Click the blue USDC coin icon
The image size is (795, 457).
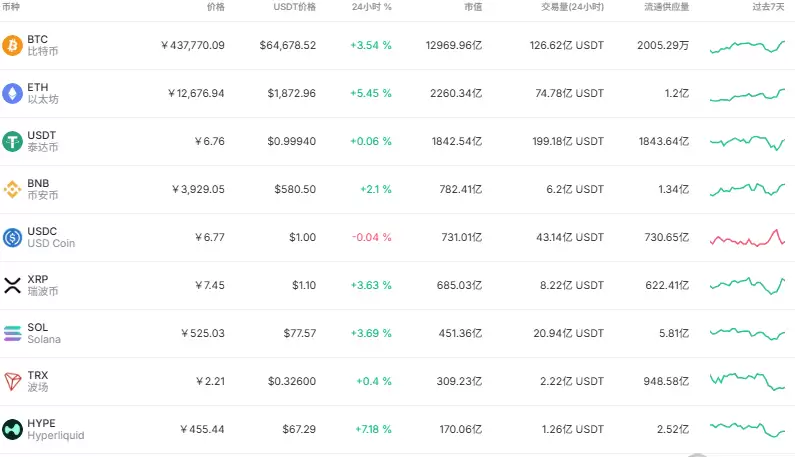click(x=12, y=237)
